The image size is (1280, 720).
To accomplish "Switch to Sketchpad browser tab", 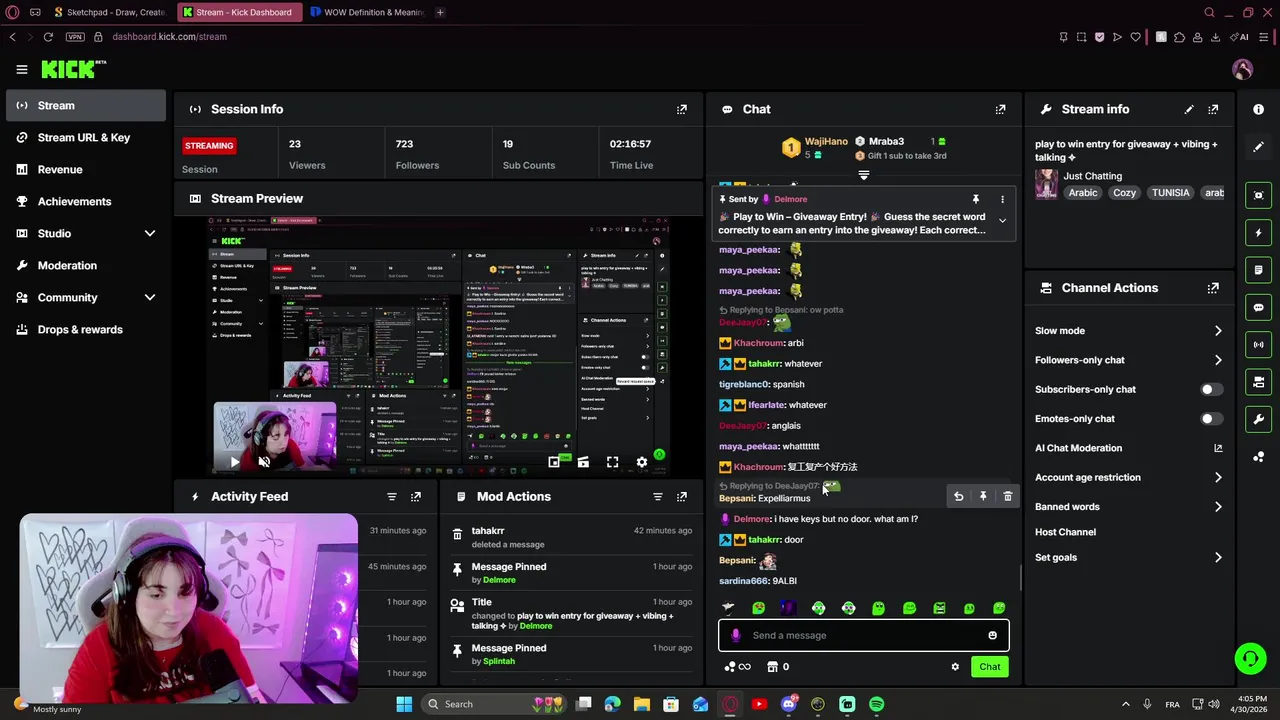I will (x=112, y=12).
